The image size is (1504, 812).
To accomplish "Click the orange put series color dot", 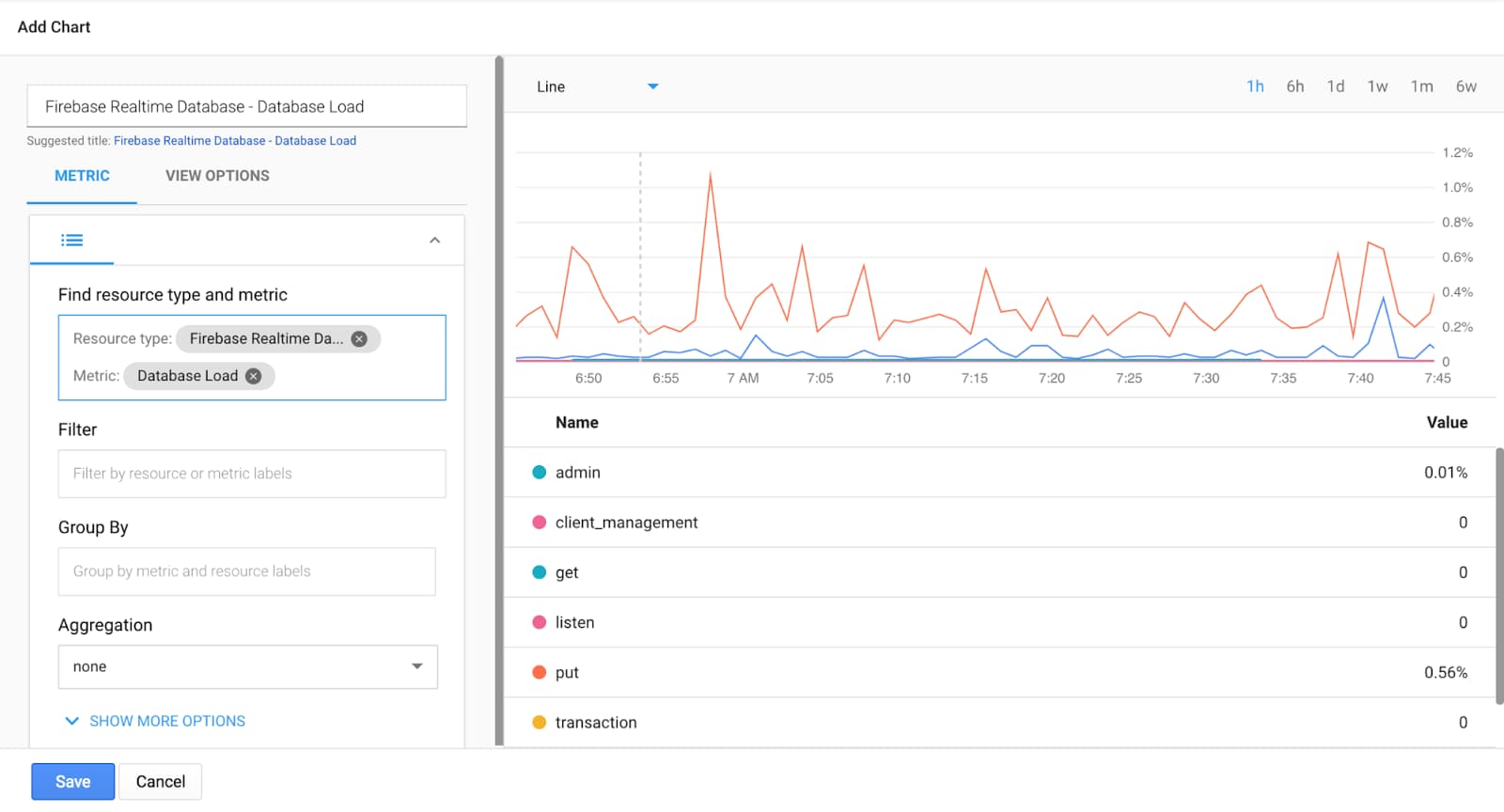I will [x=540, y=672].
